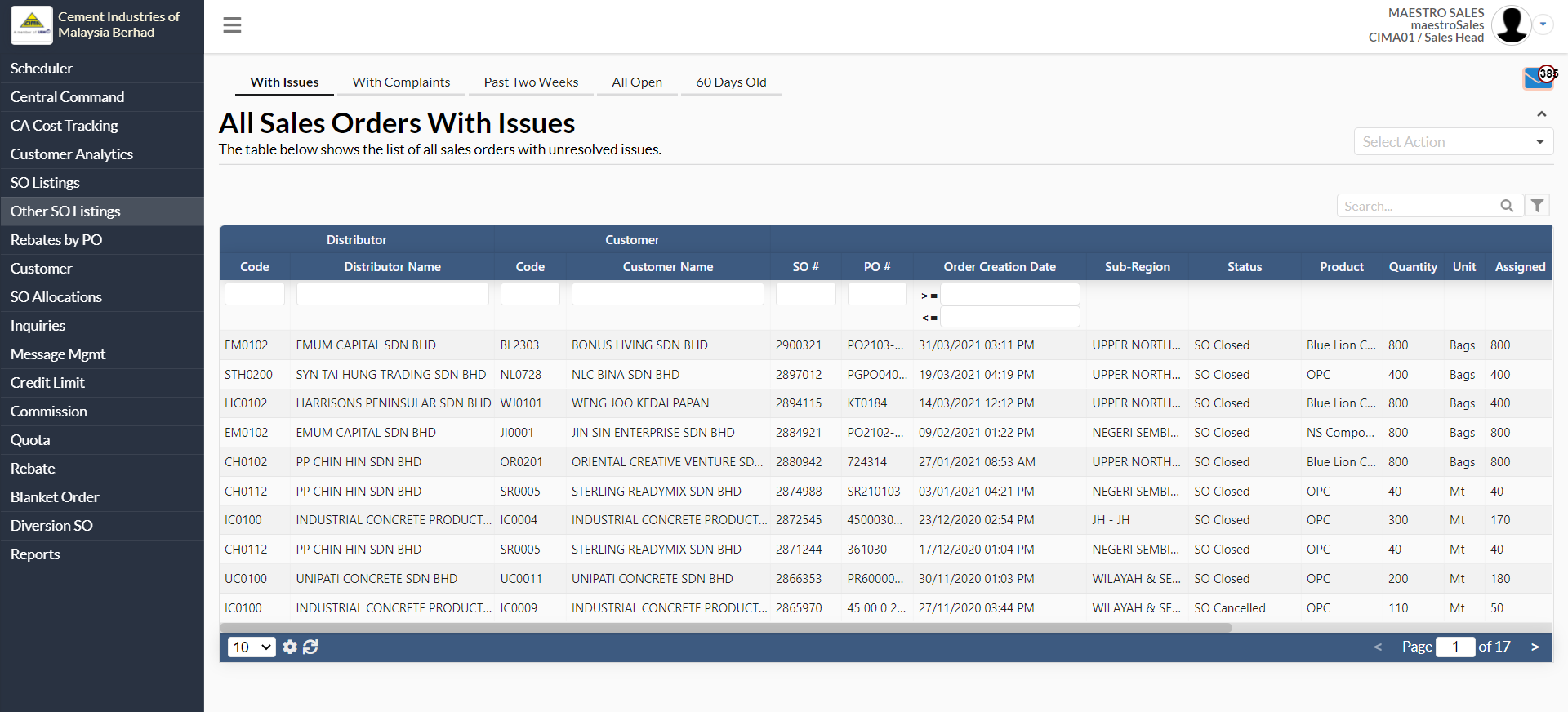Viewport: 1568px width, 712px height.
Task: Sort by Distributor Name header
Action: pos(392,267)
